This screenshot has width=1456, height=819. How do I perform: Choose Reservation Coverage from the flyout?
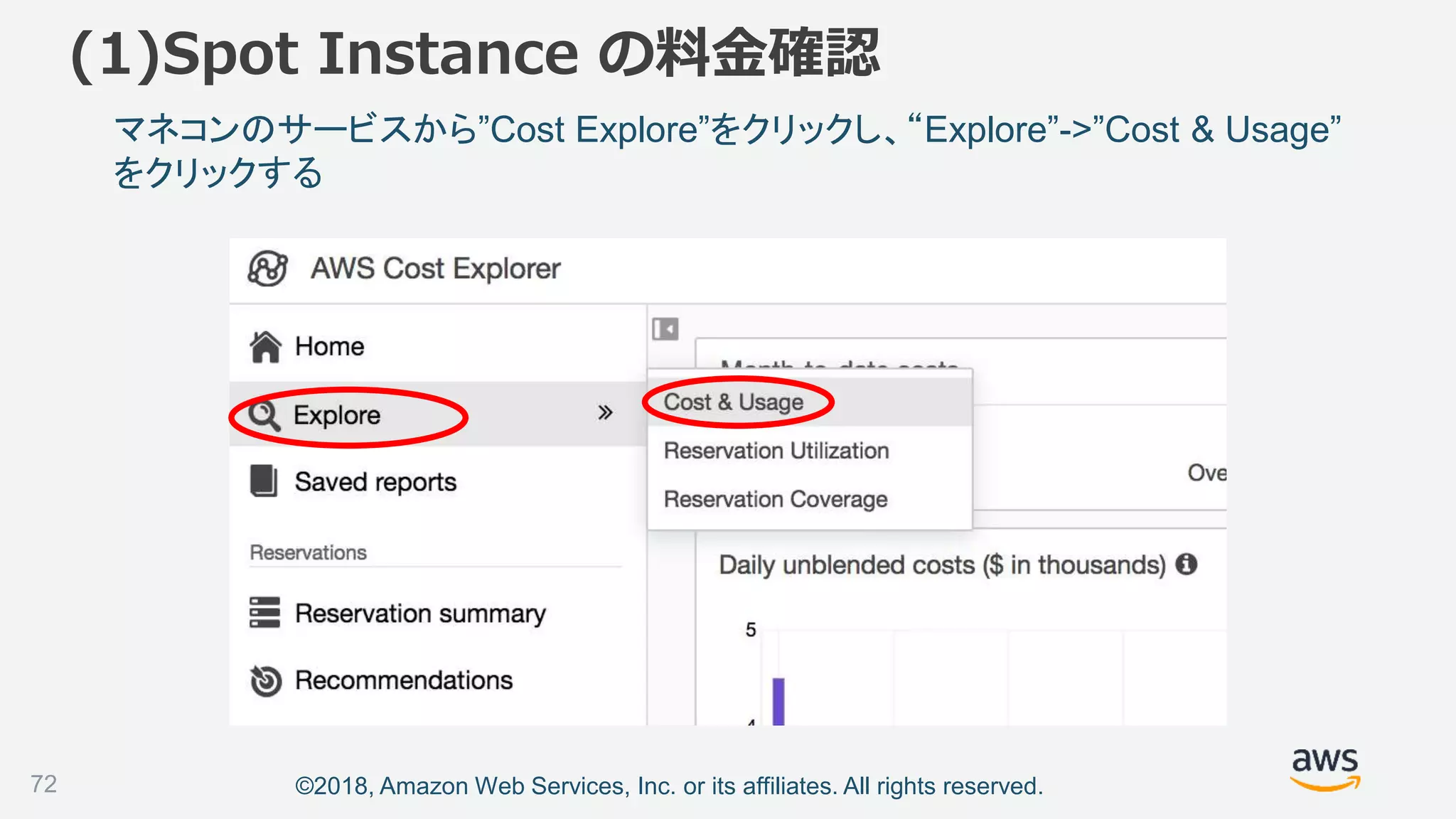click(810, 499)
